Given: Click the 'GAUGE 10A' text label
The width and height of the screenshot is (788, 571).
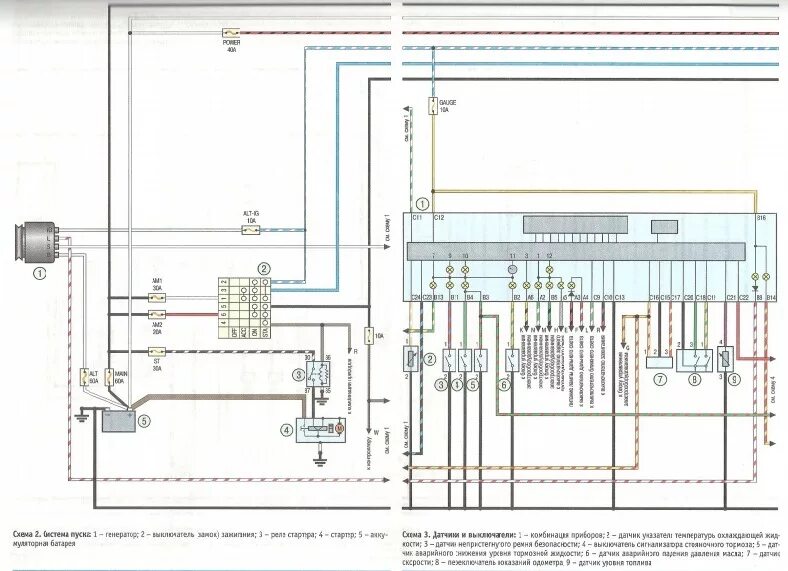Looking at the screenshot, I should (x=447, y=106).
